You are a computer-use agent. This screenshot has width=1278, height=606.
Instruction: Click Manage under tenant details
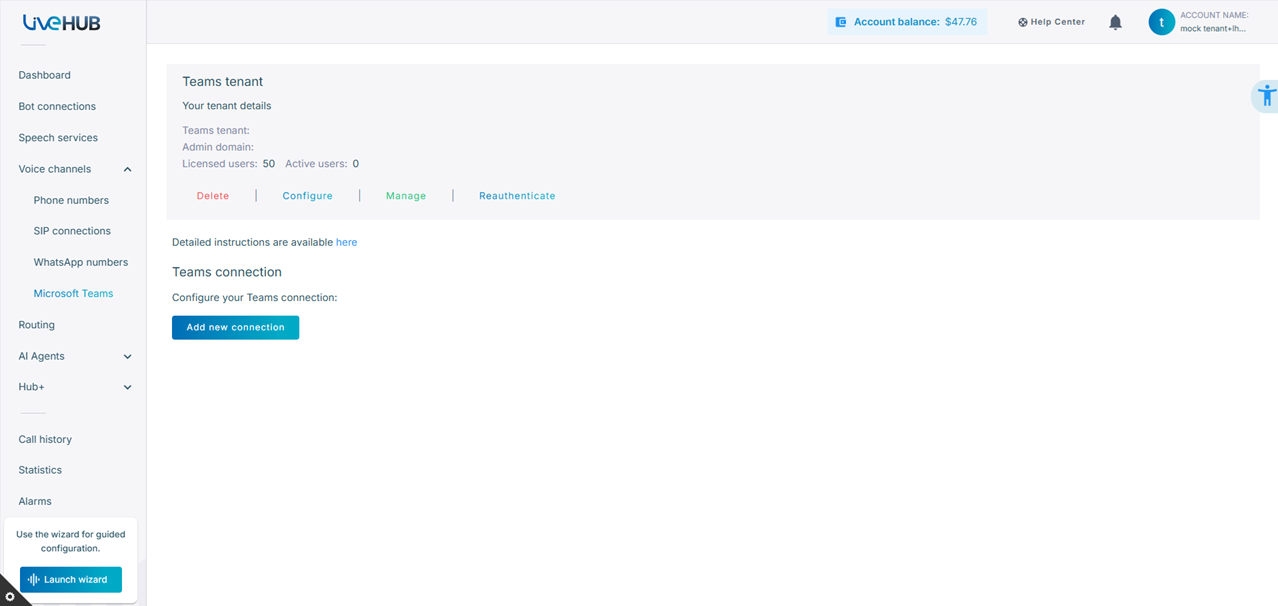[406, 196]
